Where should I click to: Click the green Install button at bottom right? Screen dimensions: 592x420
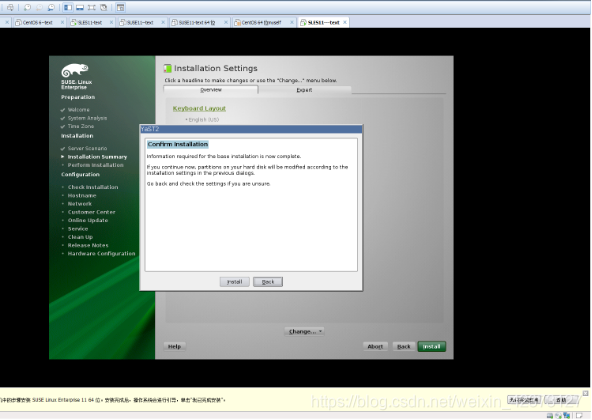point(432,346)
